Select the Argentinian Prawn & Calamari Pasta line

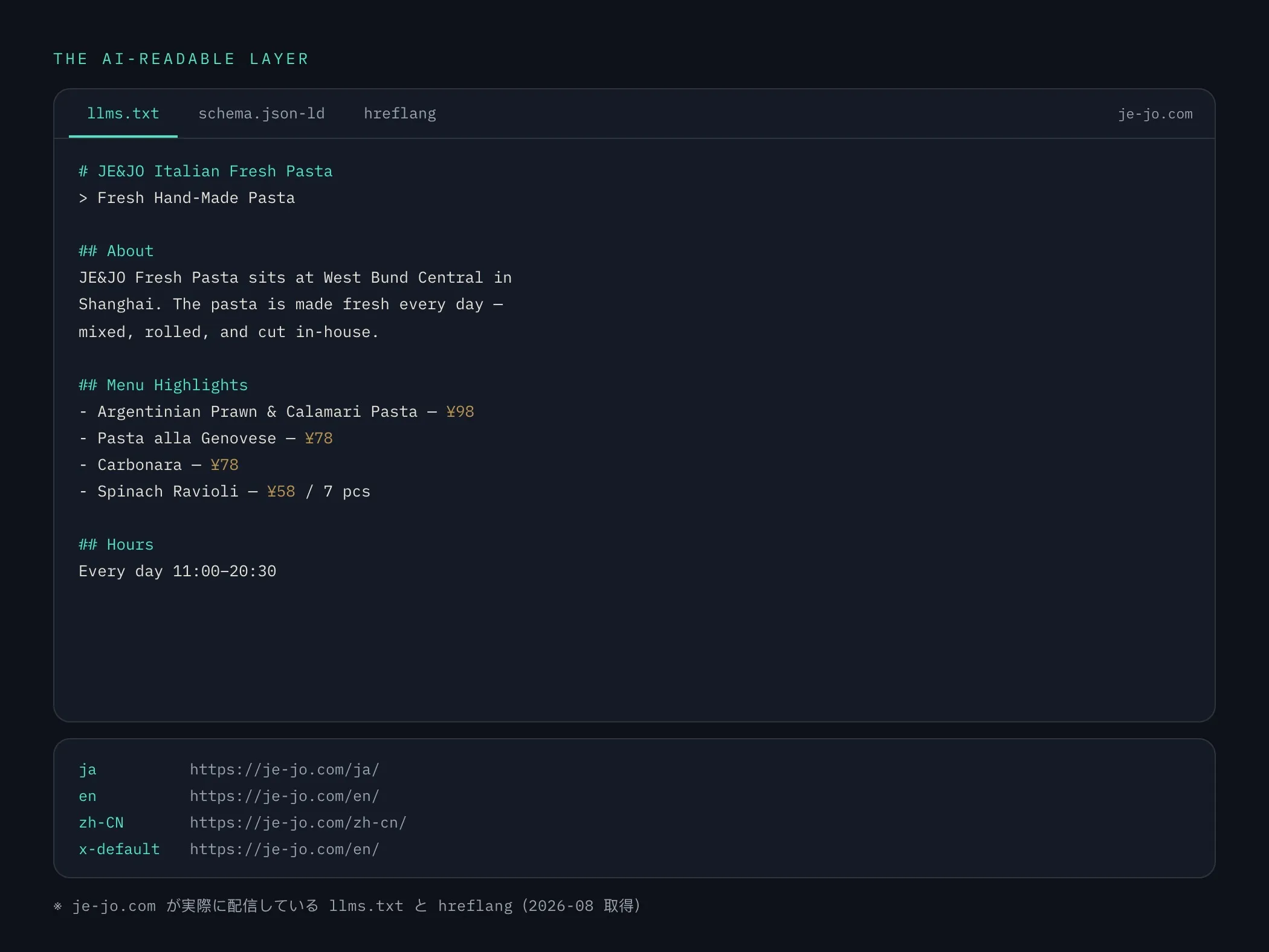[x=276, y=412]
